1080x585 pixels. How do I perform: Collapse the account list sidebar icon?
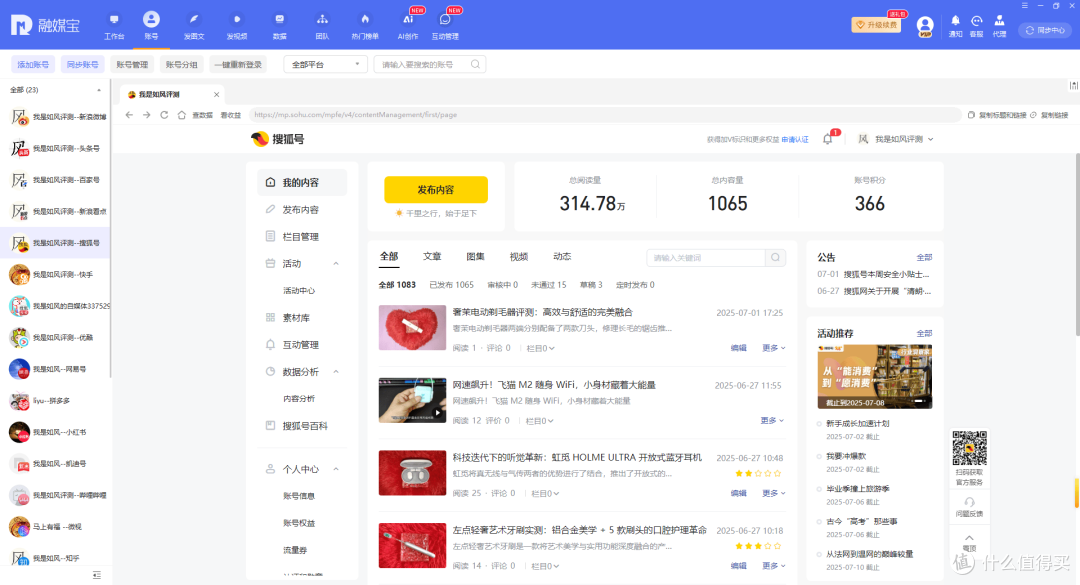coord(96,575)
